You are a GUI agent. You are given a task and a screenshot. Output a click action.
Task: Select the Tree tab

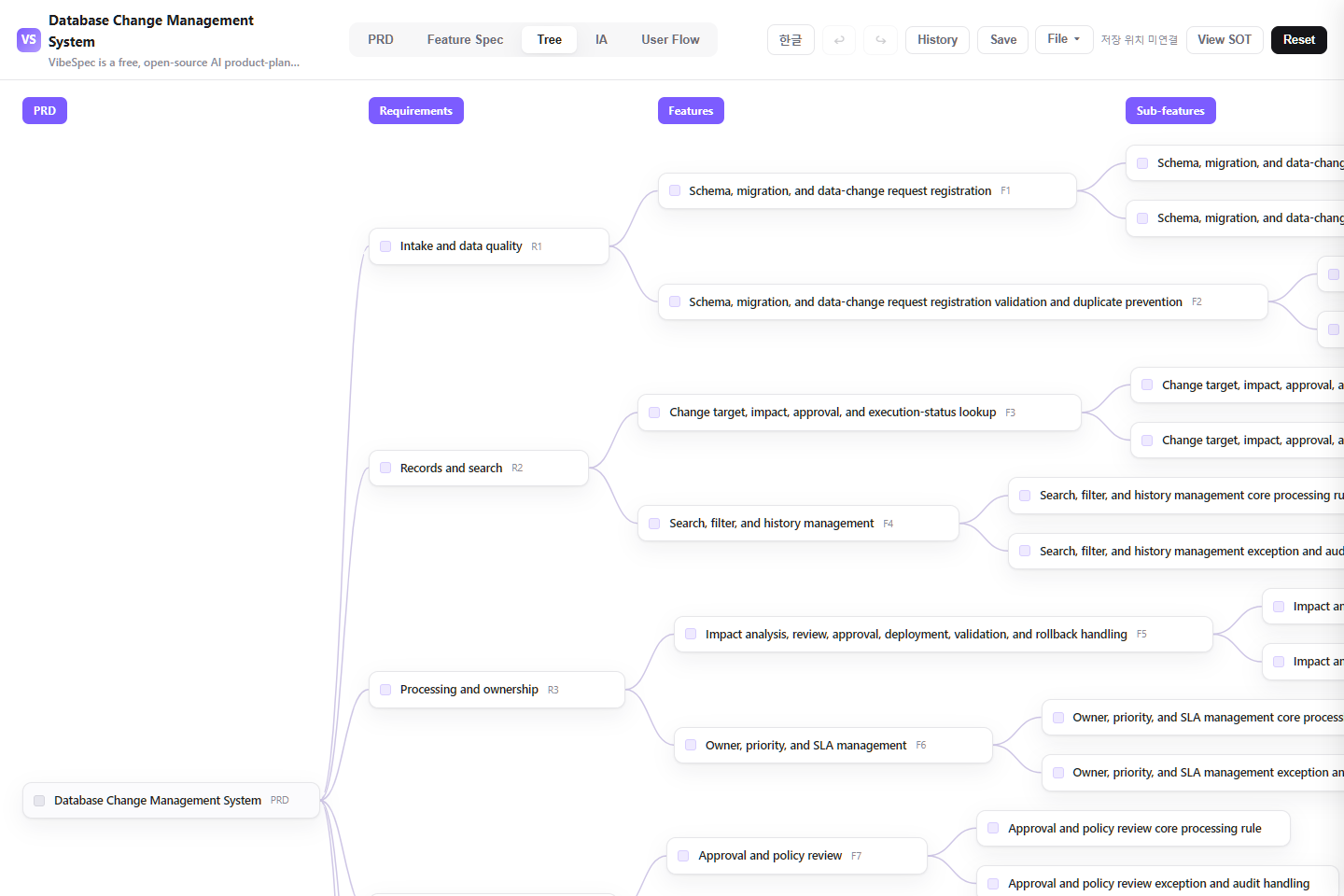(x=550, y=40)
